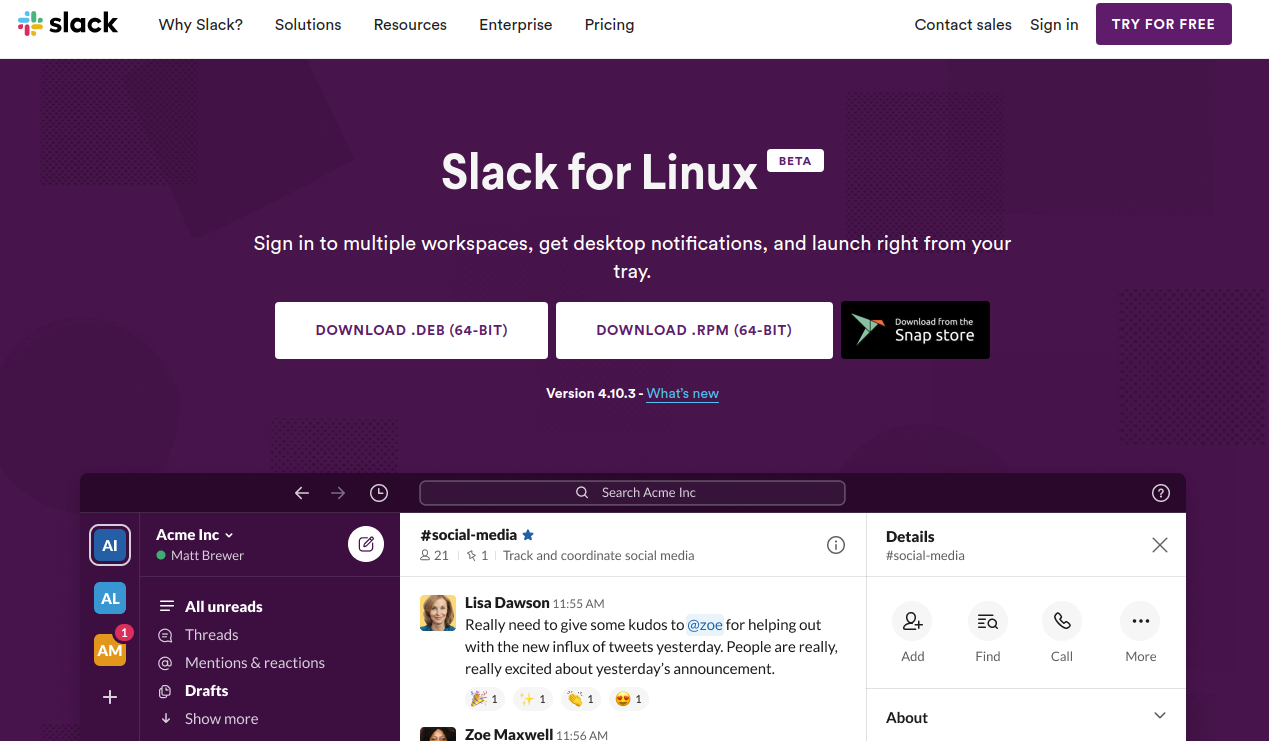The image size is (1269, 741).
Task: Click the Find icon in Details
Action: (x=988, y=621)
